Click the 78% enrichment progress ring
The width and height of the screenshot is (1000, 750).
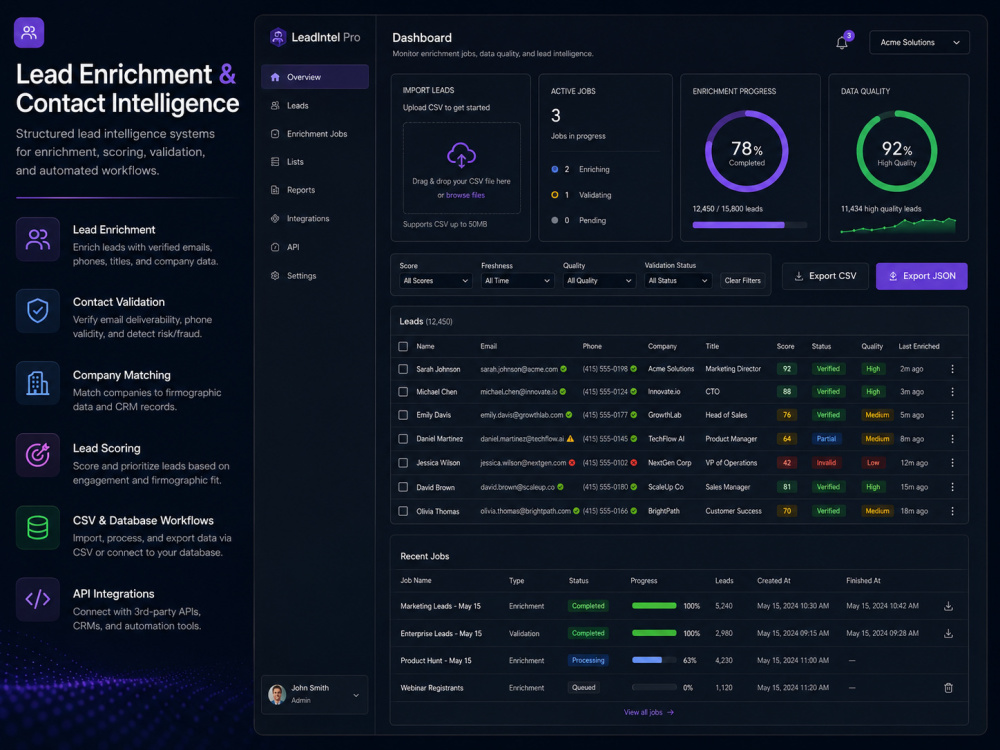click(747, 151)
